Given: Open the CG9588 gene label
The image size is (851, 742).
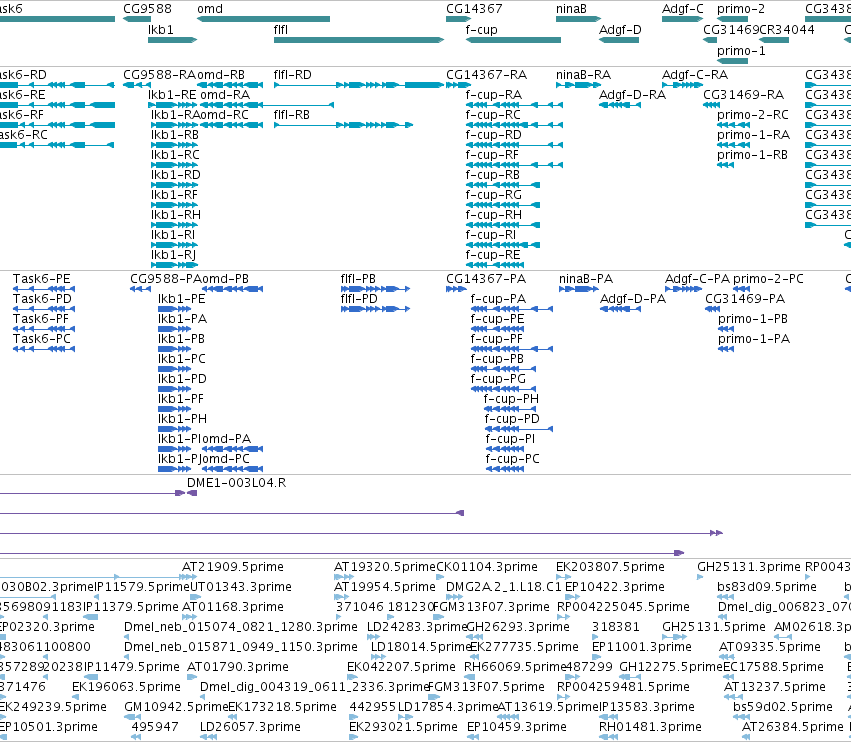Looking at the screenshot, I should (x=147, y=9).
